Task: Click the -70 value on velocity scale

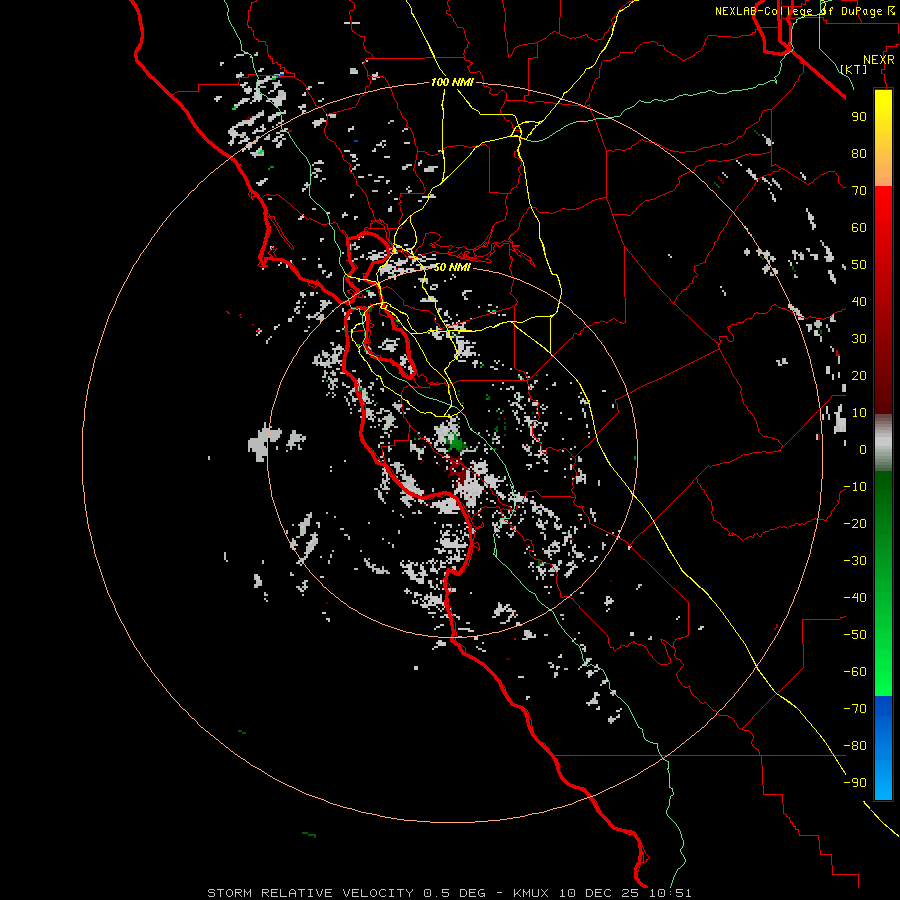Action: [855, 708]
